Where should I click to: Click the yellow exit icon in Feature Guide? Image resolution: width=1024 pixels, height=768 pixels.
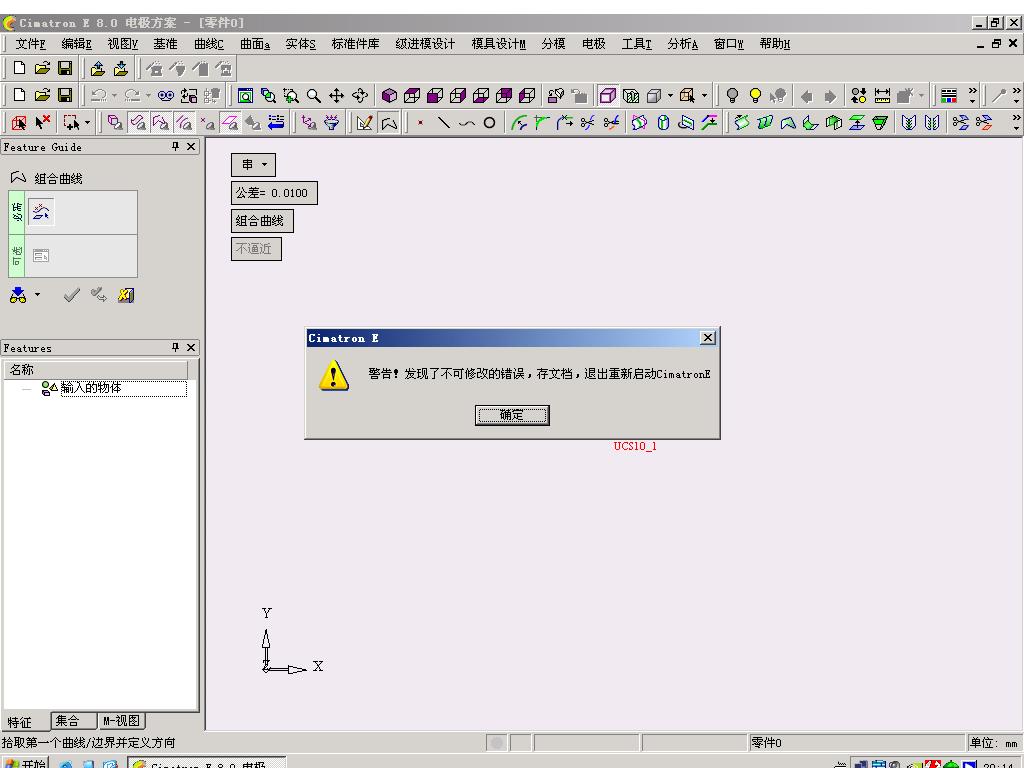point(125,295)
